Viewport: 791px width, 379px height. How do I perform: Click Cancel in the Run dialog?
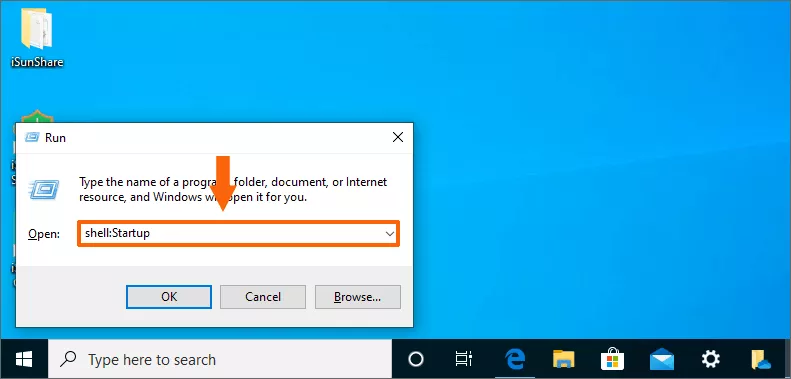pyautogui.click(x=263, y=297)
